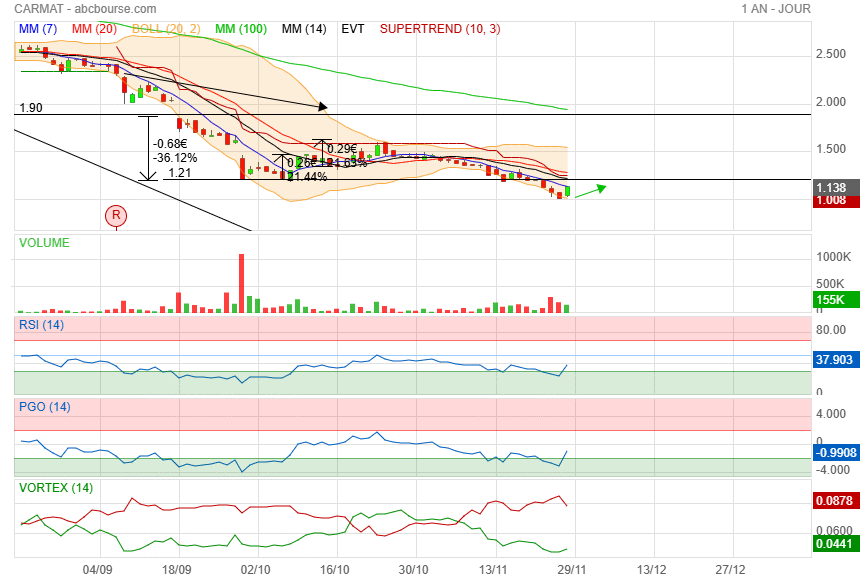The width and height of the screenshot is (860, 580).
Task: Click the red Supertrend price tag 1.008
Action: click(x=832, y=200)
